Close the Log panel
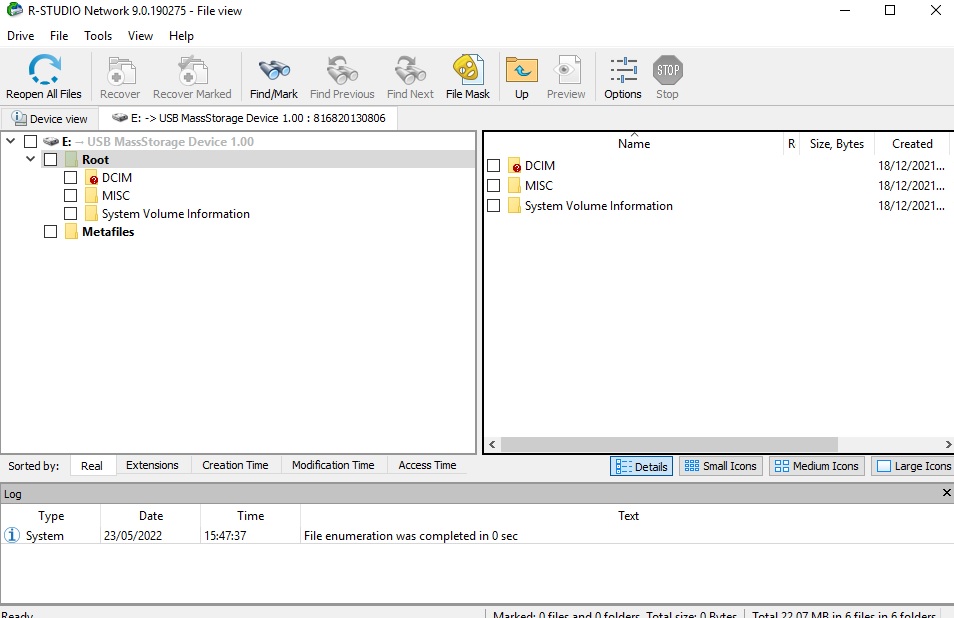954x618 pixels. 947,493
